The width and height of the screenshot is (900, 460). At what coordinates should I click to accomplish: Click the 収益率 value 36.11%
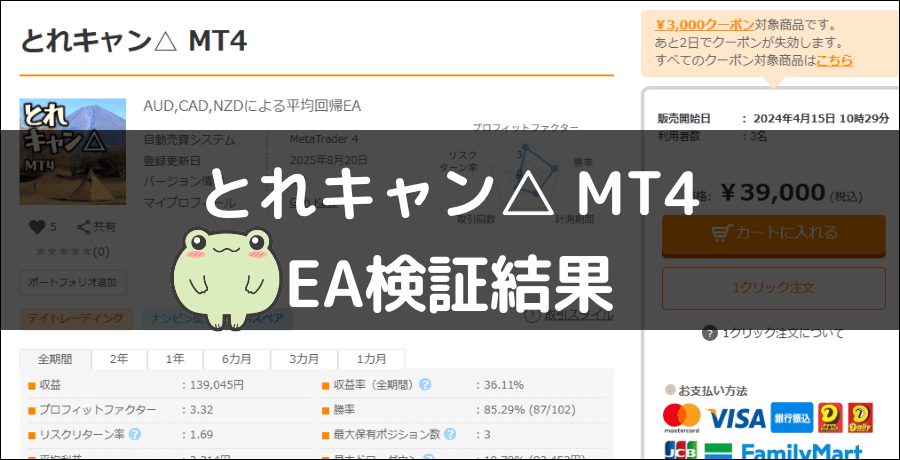point(503,385)
